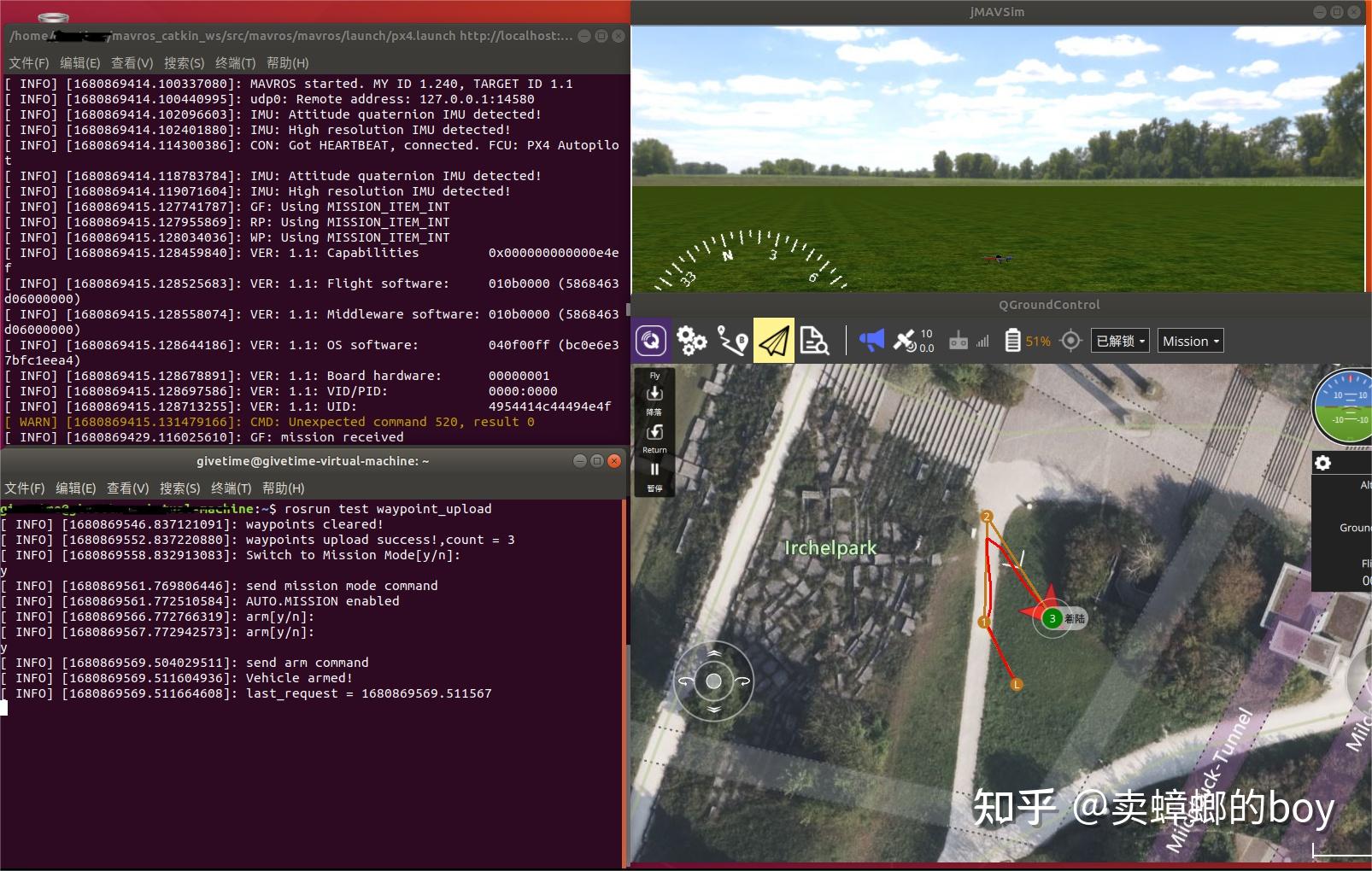1372x871 pixels.
Task: Click waypoint 3 landing marker on map
Action: pyautogui.click(x=1052, y=618)
